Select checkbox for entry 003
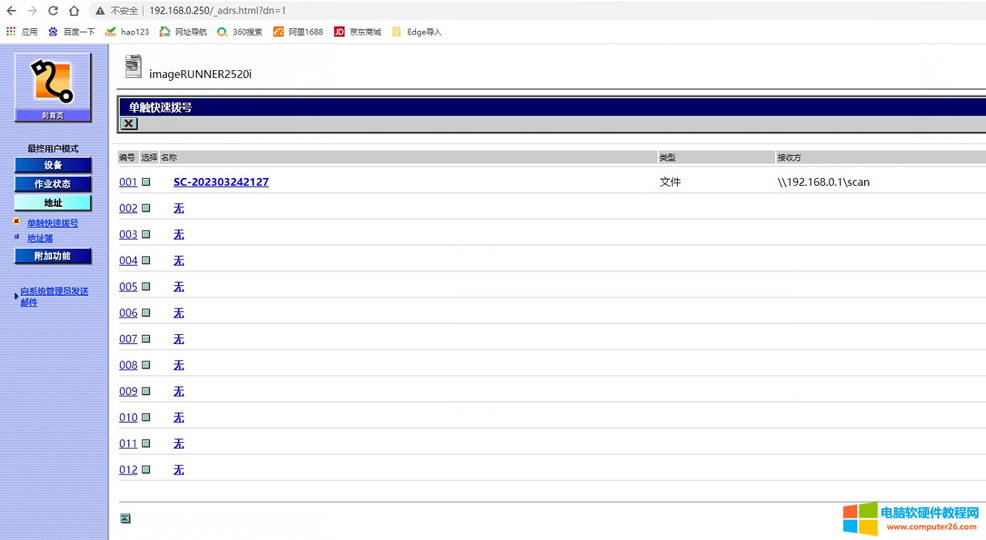Viewport: 986px width, 540px height. coord(146,234)
